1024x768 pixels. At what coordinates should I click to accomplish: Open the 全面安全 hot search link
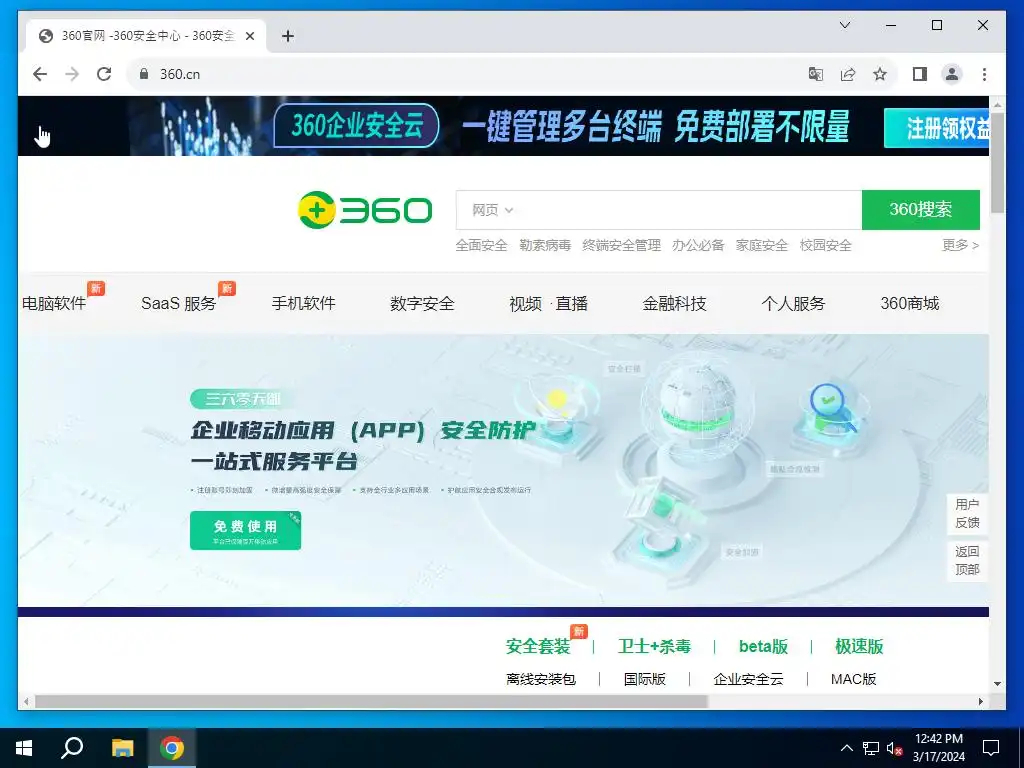[x=481, y=245]
